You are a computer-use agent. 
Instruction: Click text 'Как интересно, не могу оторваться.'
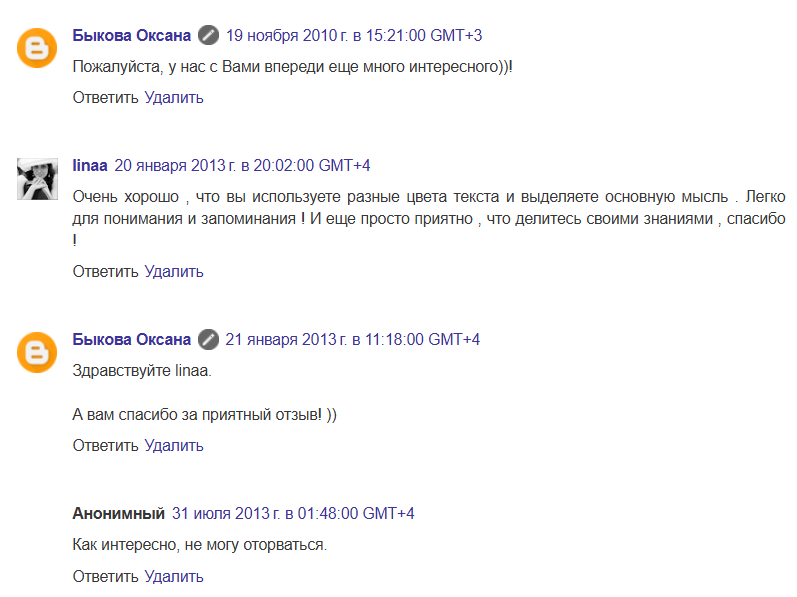click(200, 545)
